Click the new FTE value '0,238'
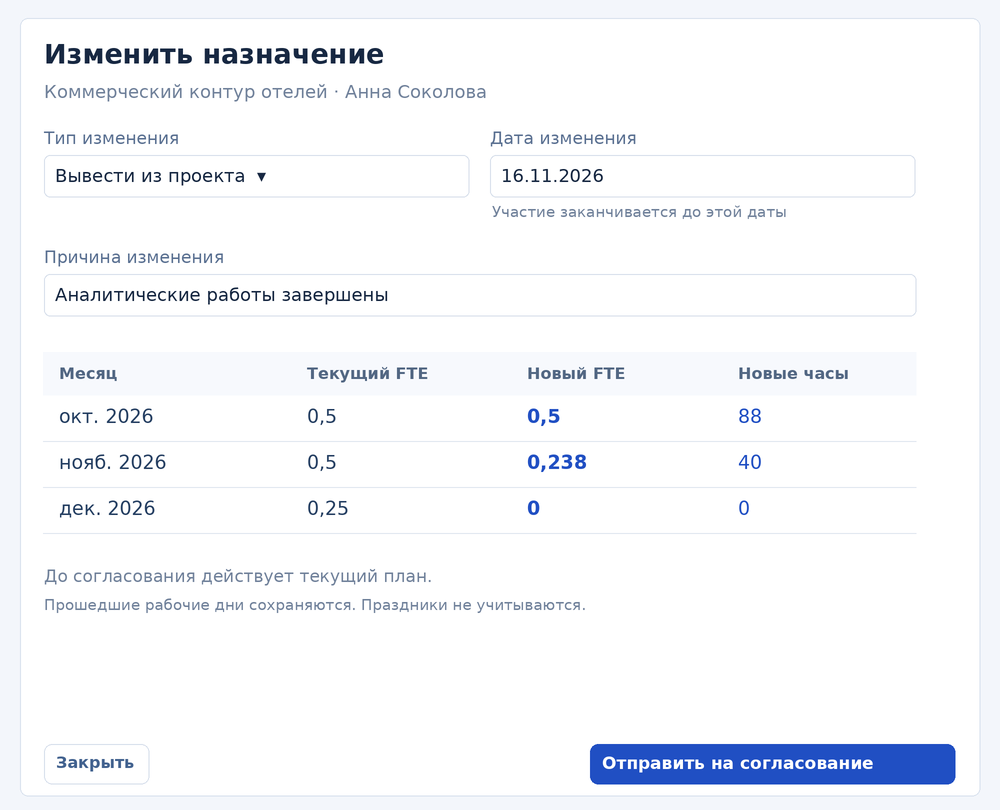This screenshot has height=810, width=1000. [557, 462]
